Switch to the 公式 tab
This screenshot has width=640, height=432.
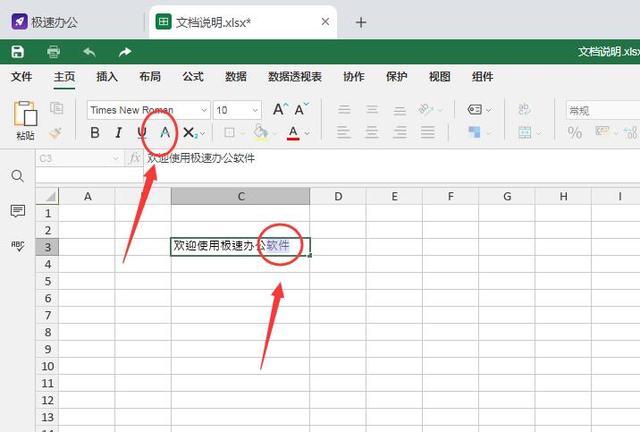click(x=193, y=76)
